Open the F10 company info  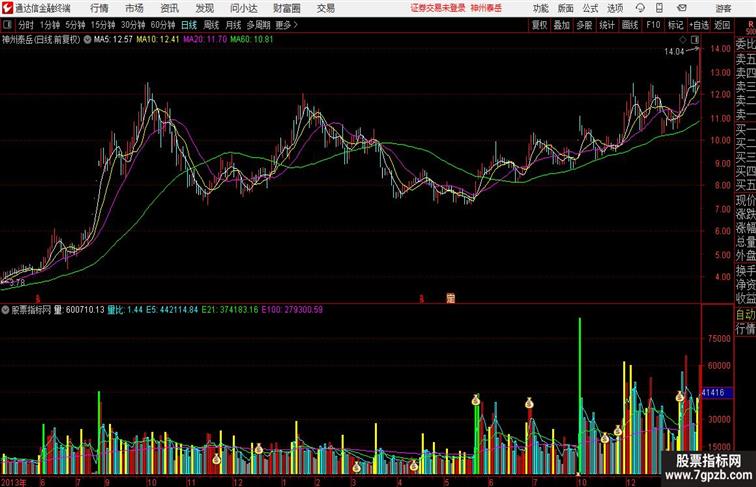653,25
